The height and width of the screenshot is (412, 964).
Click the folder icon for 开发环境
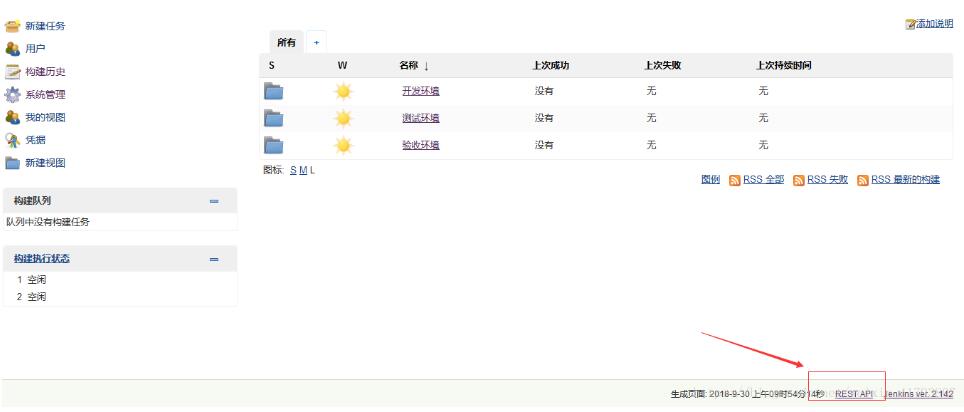point(273,91)
